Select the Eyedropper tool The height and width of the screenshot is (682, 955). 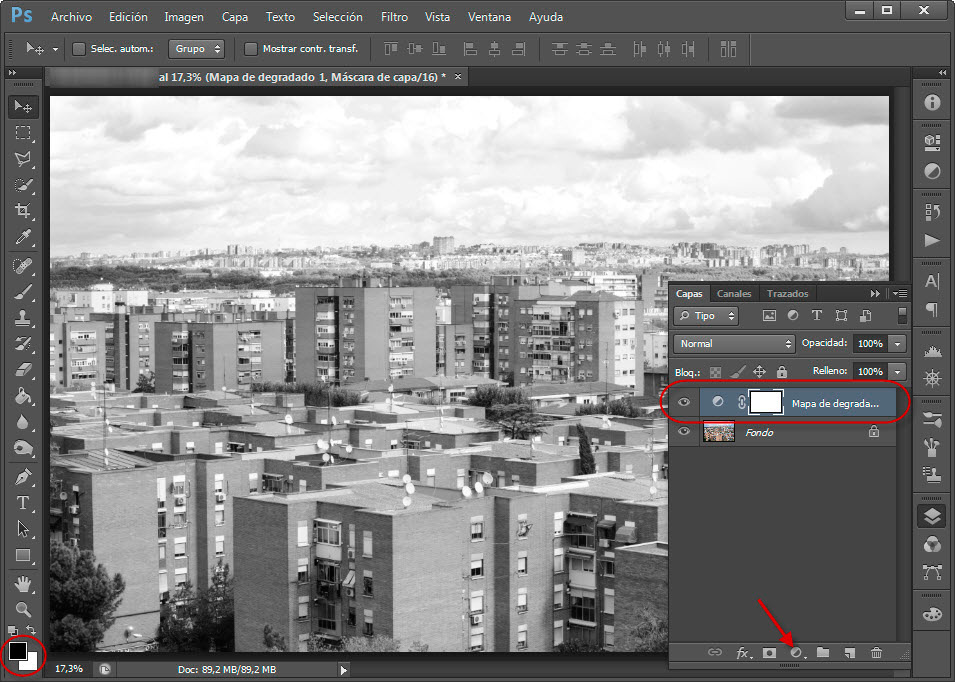click(x=23, y=237)
